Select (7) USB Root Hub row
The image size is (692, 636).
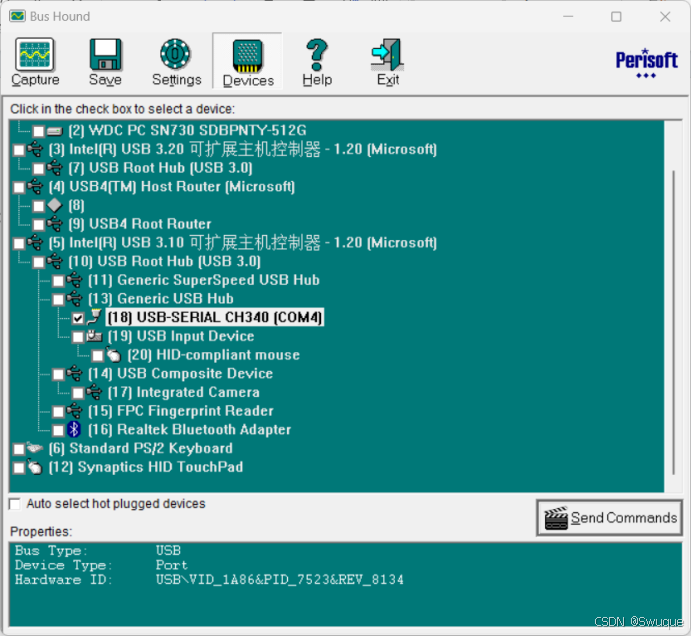click(160, 168)
